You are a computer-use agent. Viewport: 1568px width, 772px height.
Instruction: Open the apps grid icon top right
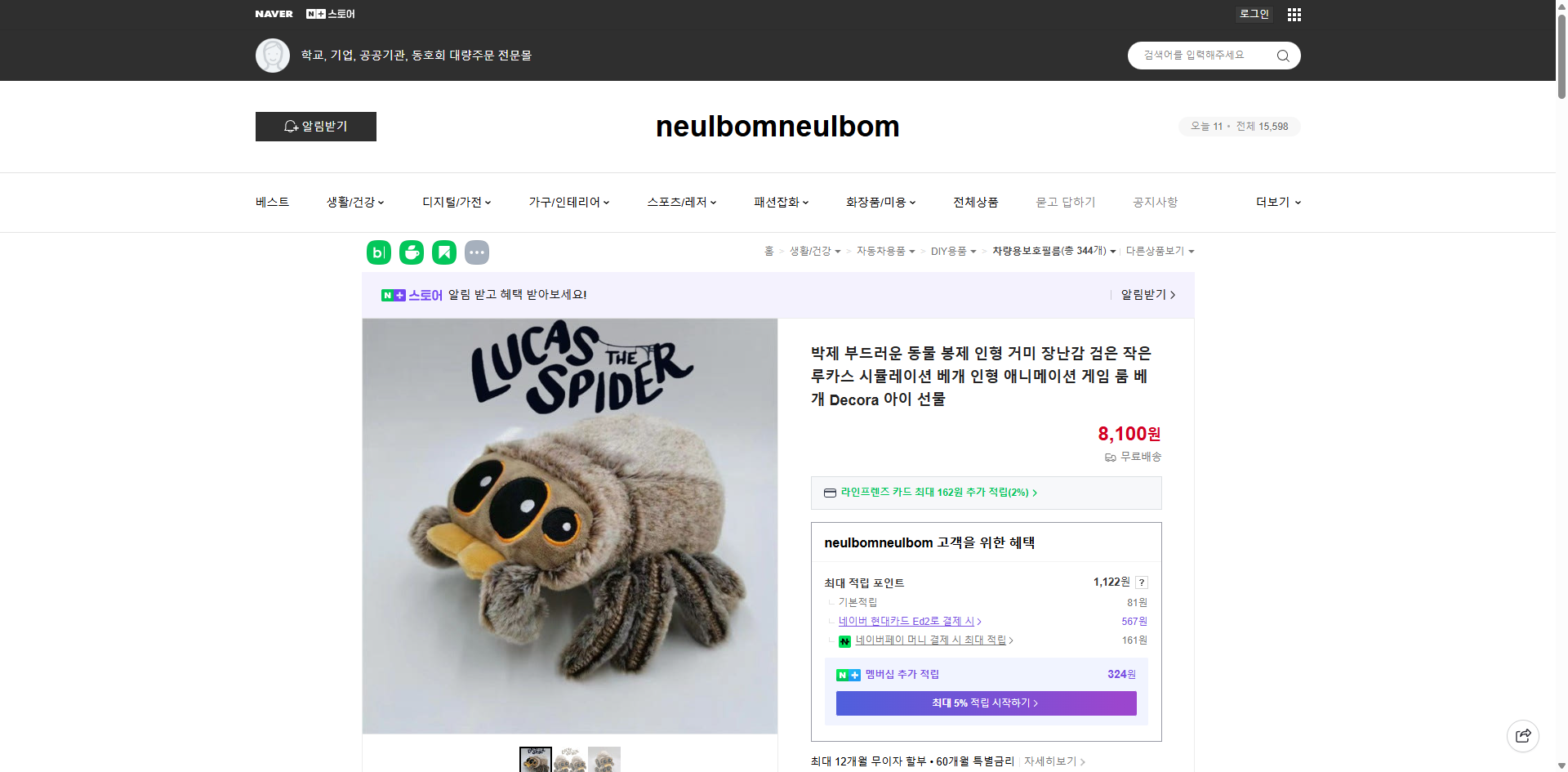1294,14
